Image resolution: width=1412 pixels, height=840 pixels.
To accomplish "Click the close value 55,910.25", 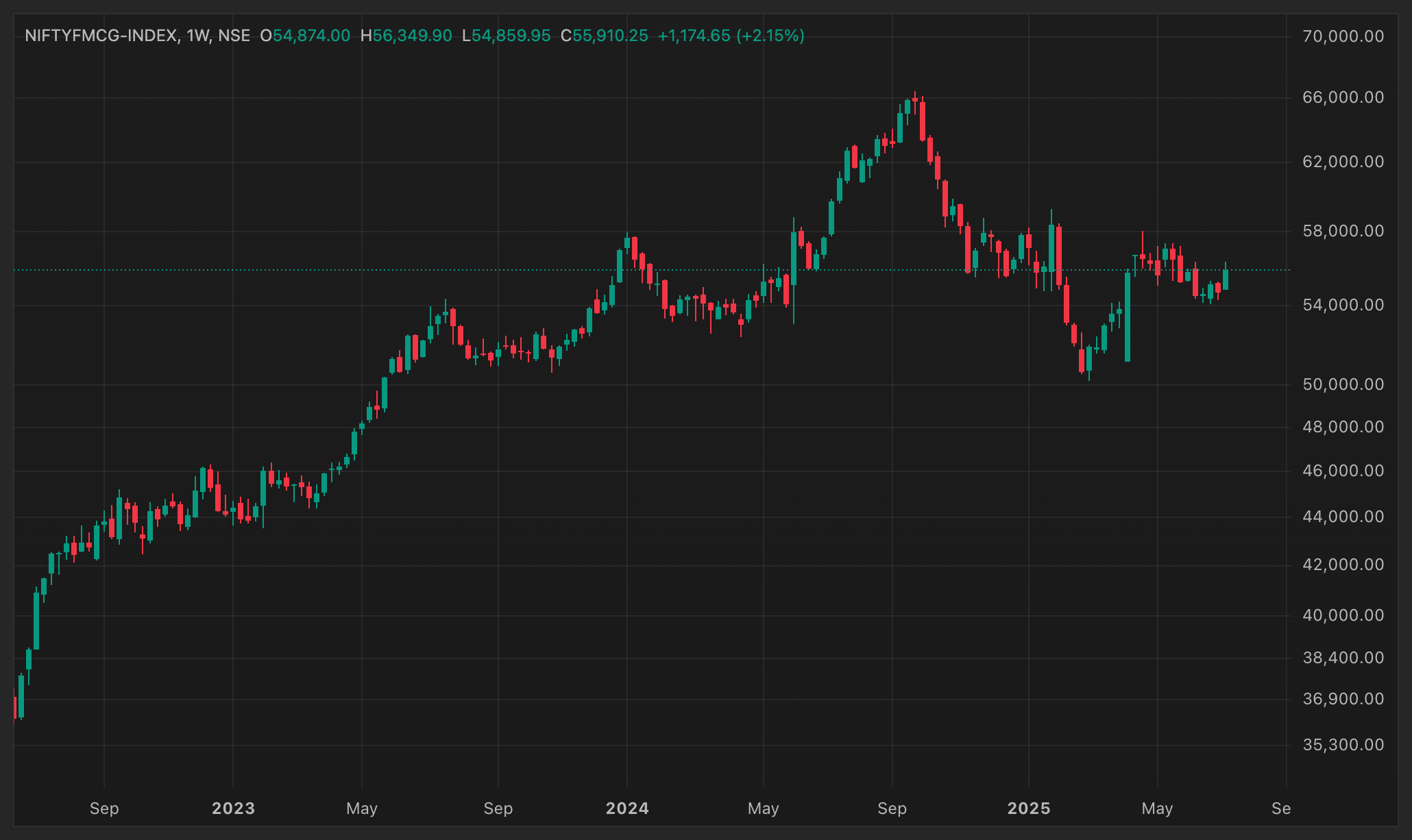I will pyautogui.click(x=610, y=36).
